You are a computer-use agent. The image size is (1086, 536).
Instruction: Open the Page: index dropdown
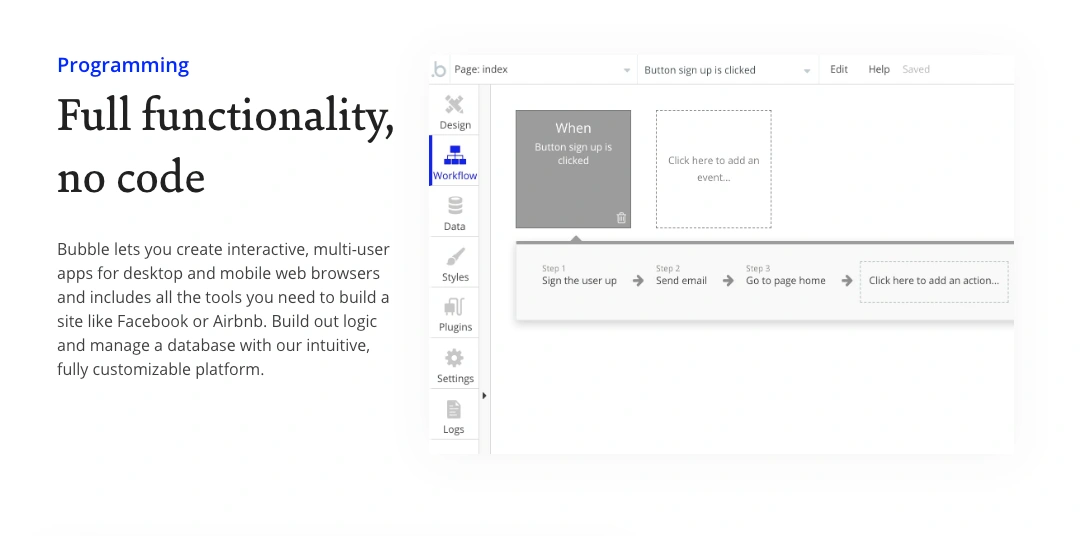point(543,69)
